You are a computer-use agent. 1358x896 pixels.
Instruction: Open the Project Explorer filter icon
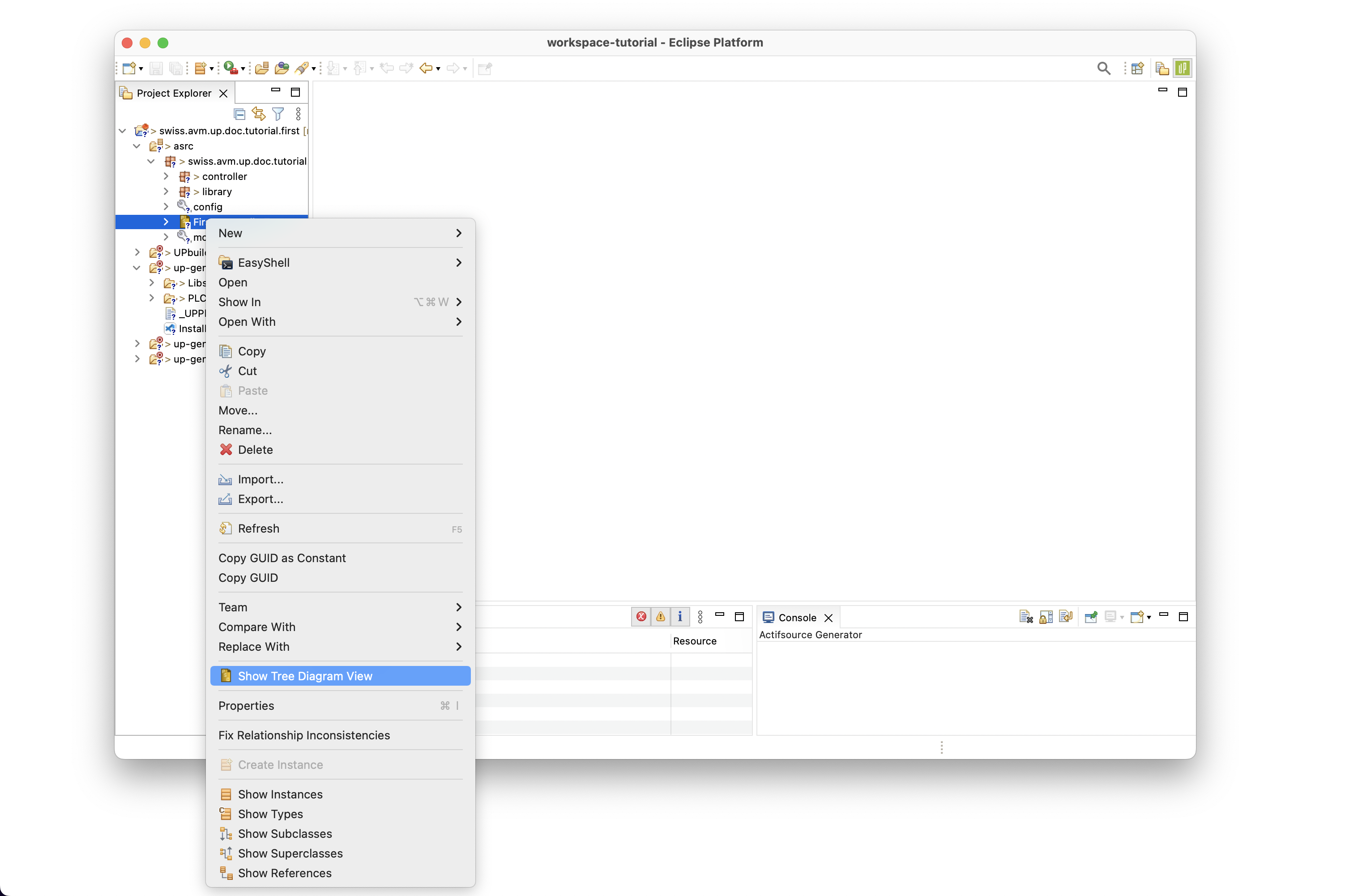(x=278, y=114)
